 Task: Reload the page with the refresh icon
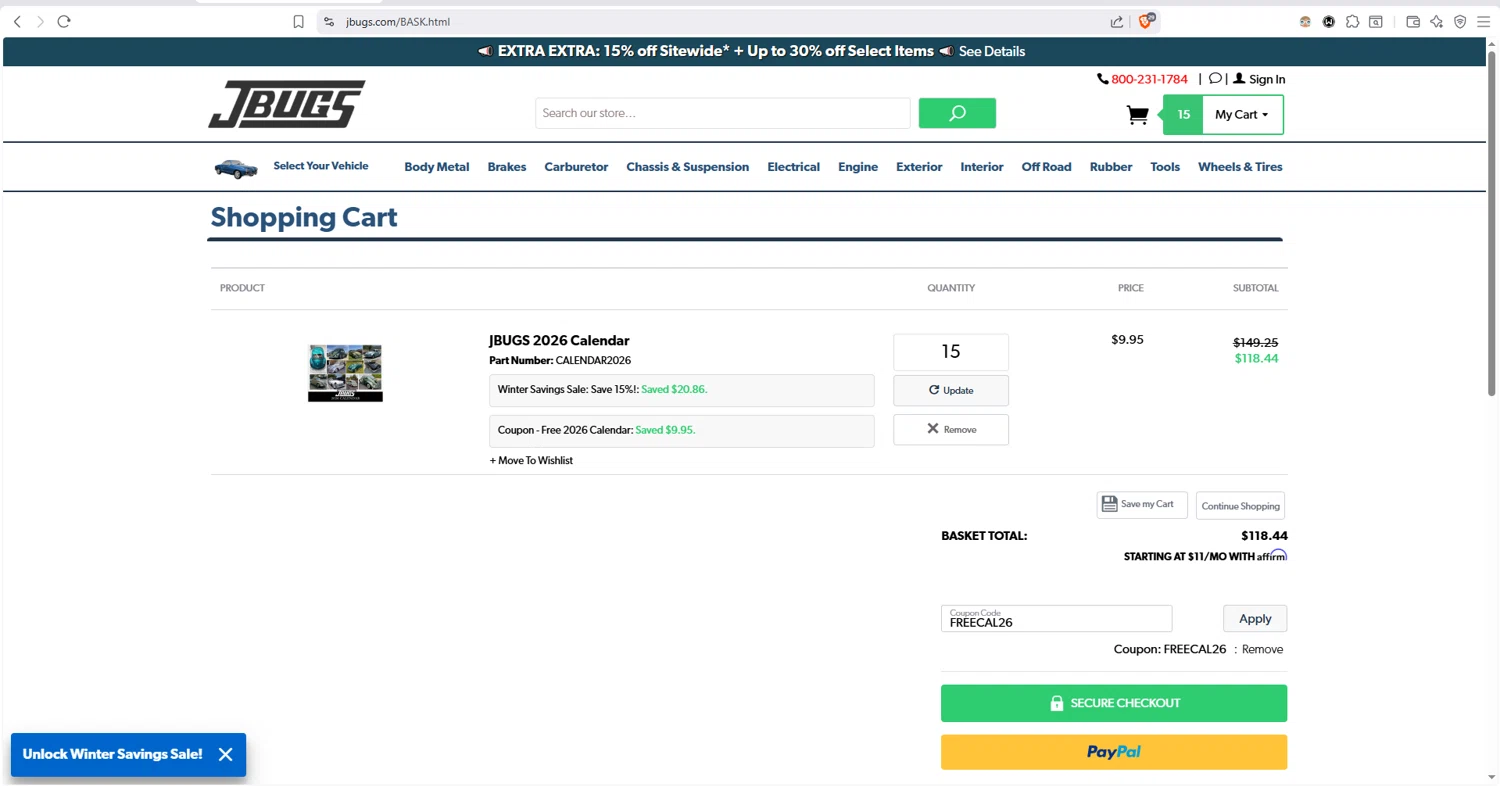coord(64,21)
